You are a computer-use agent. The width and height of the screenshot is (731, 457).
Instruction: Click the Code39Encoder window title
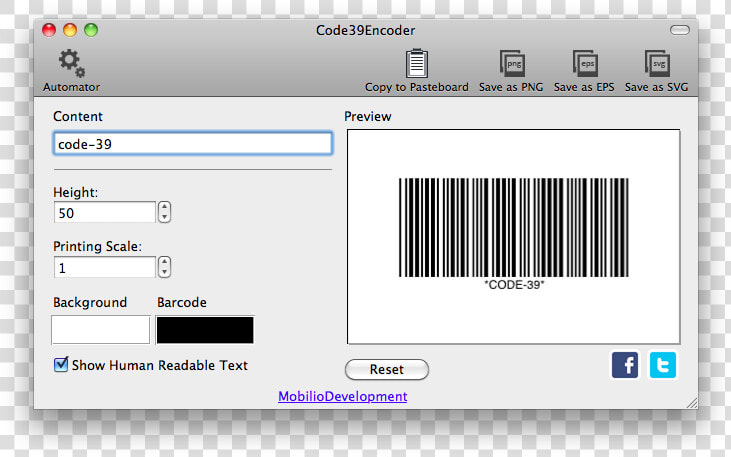366,30
